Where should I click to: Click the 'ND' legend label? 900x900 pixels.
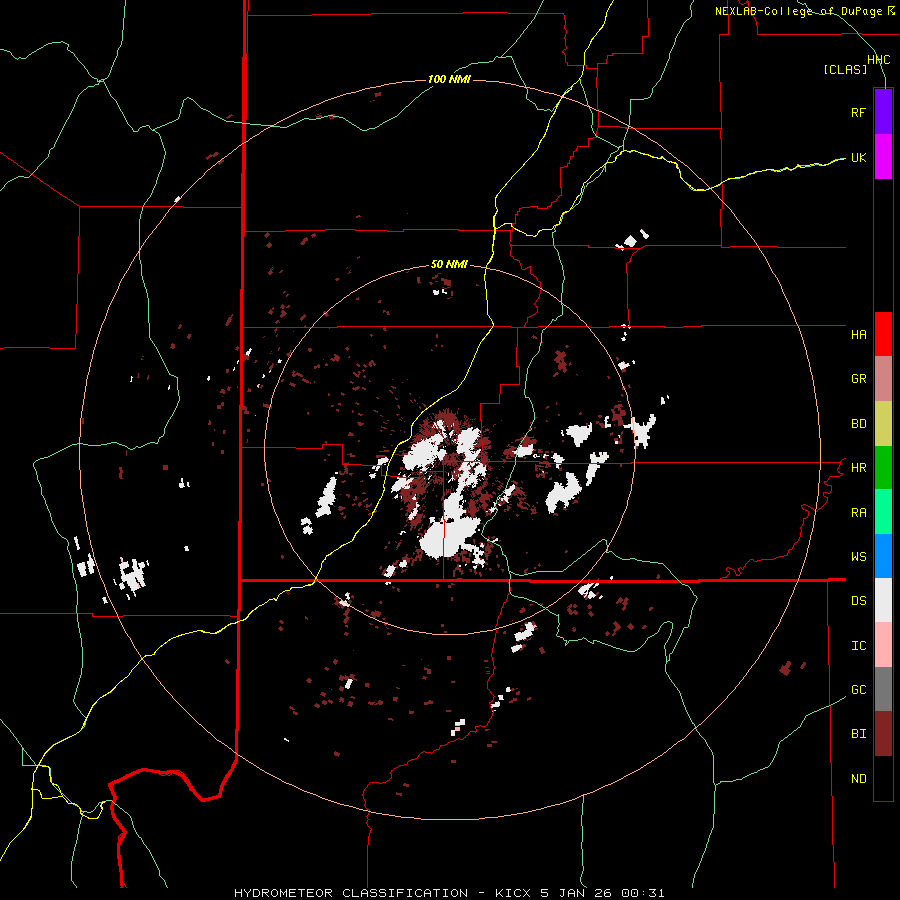point(858,779)
